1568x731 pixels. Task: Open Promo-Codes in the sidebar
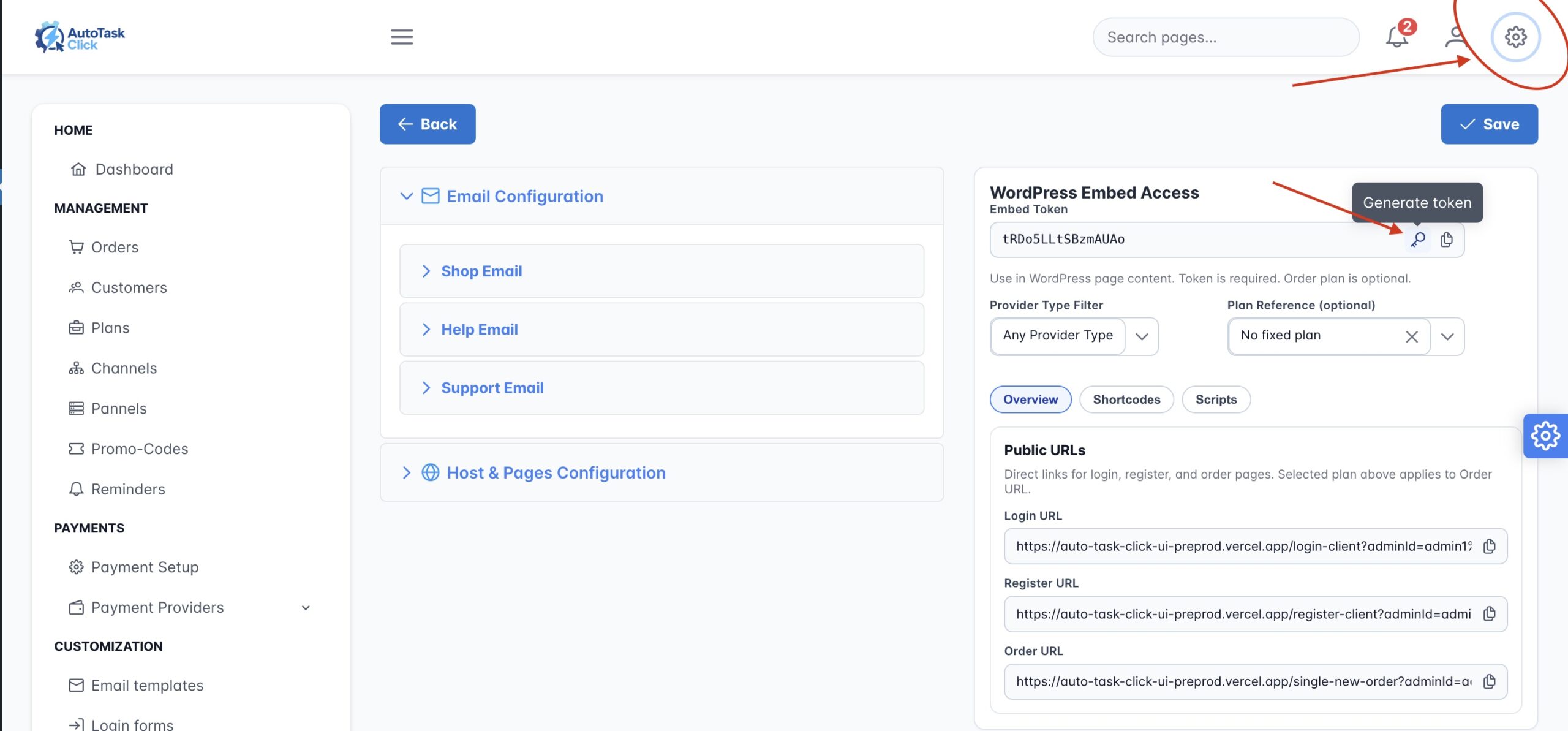128,449
